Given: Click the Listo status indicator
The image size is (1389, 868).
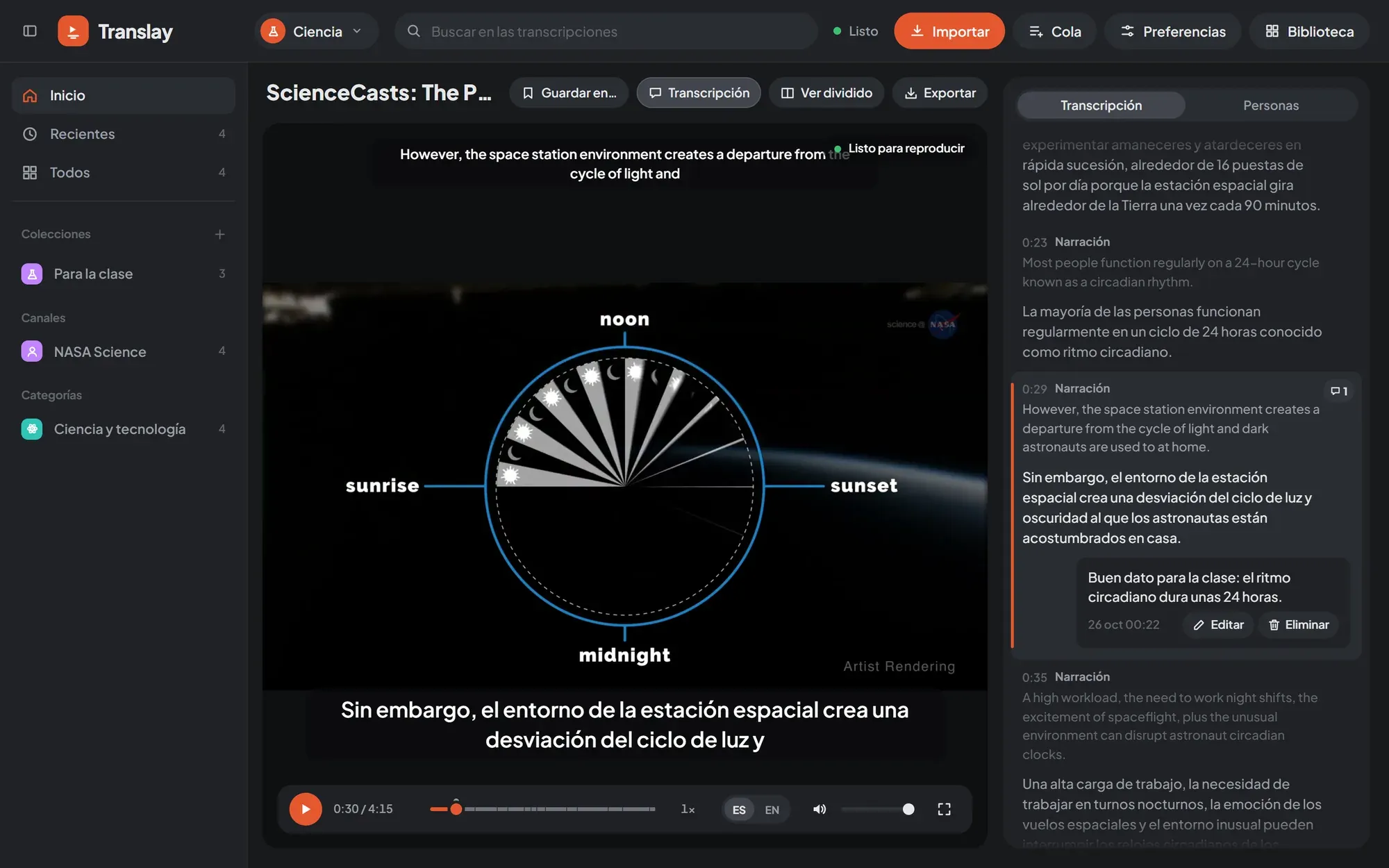Looking at the screenshot, I should pos(856,31).
